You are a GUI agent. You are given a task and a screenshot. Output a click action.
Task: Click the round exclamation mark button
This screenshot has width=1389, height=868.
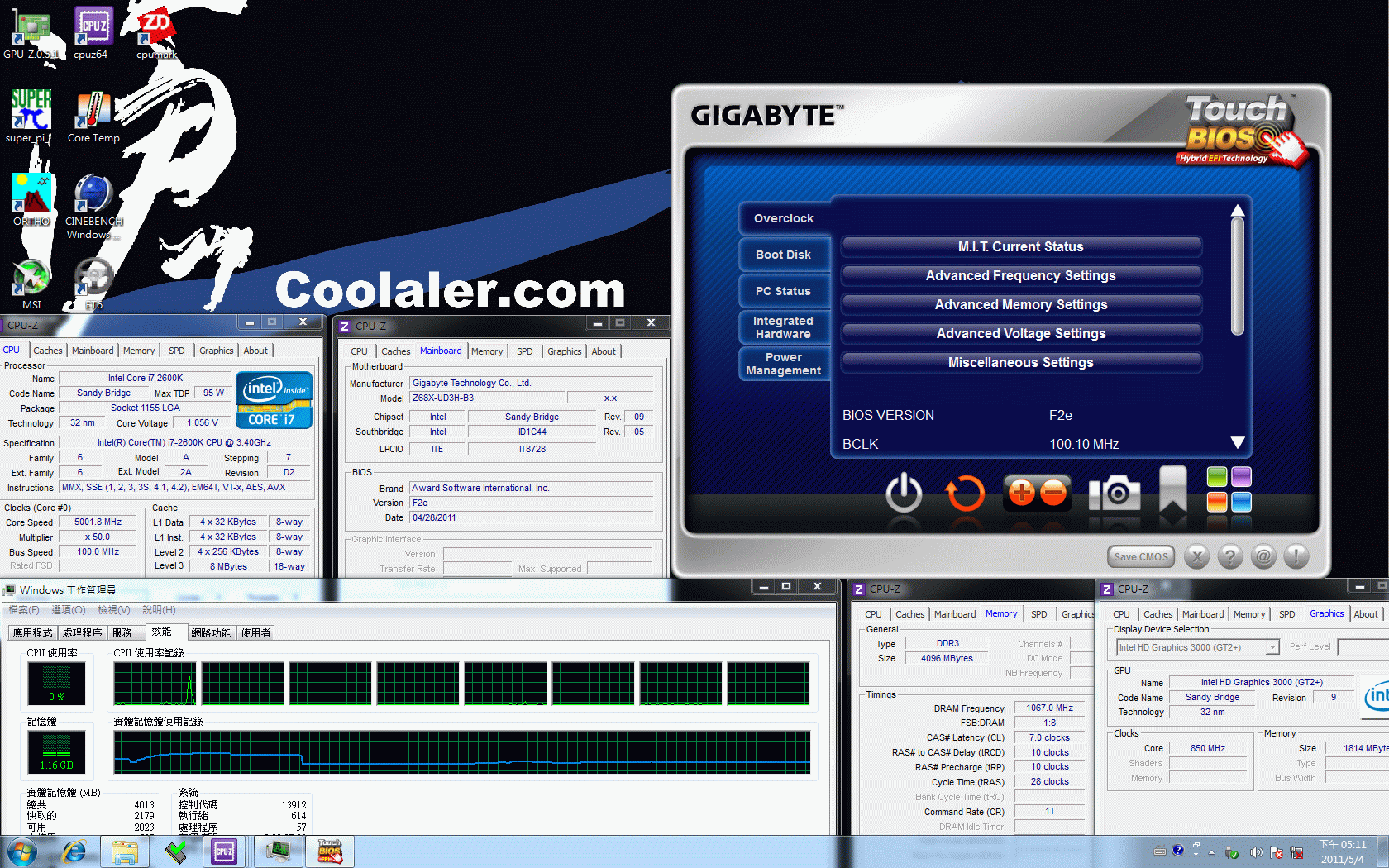pyautogui.click(x=1296, y=556)
